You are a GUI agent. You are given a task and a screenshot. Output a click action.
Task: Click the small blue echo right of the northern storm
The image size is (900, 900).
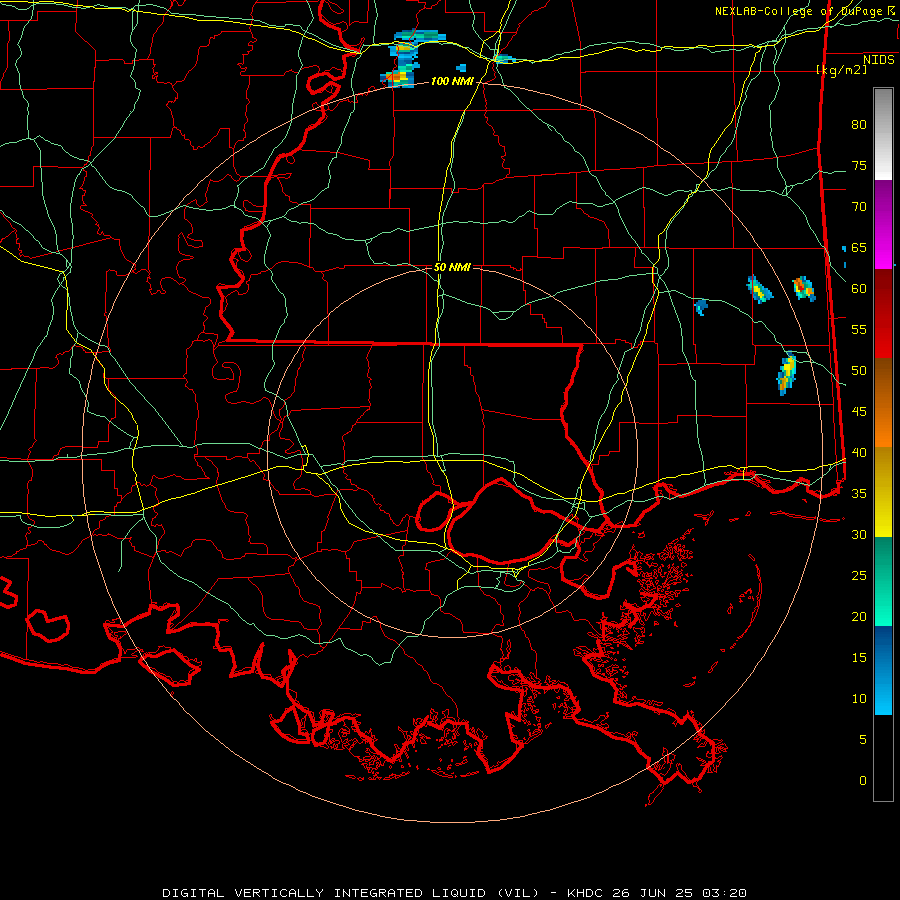[461, 68]
